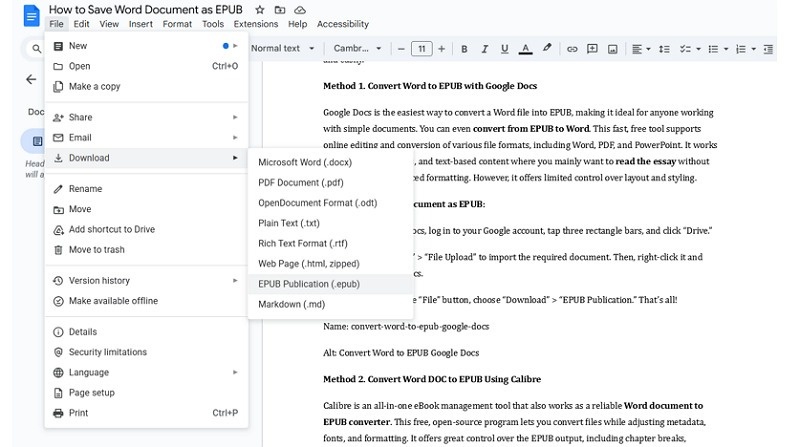The image size is (800, 447).
Task: Increase font size with plus button
Action: click(x=442, y=49)
